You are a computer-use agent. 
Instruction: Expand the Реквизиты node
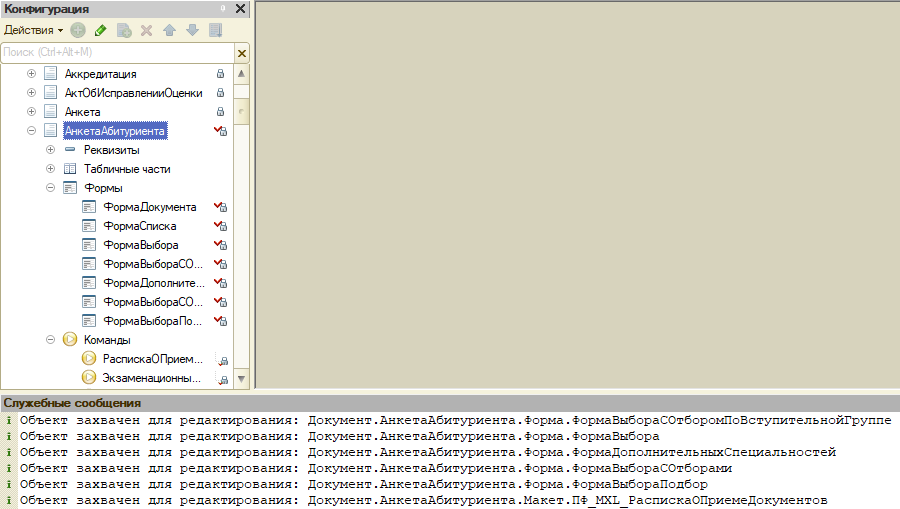pos(51,150)
